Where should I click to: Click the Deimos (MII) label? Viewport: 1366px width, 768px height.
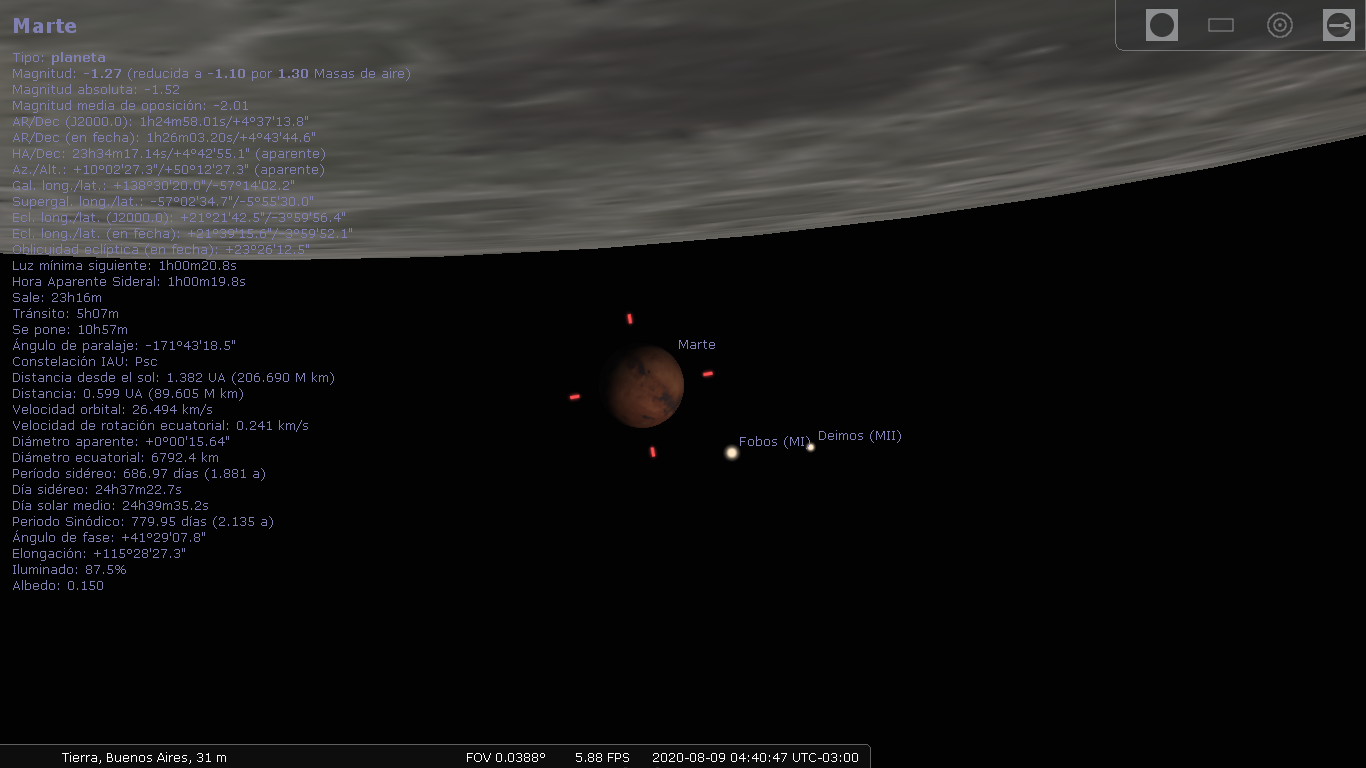tap(859, 436)
